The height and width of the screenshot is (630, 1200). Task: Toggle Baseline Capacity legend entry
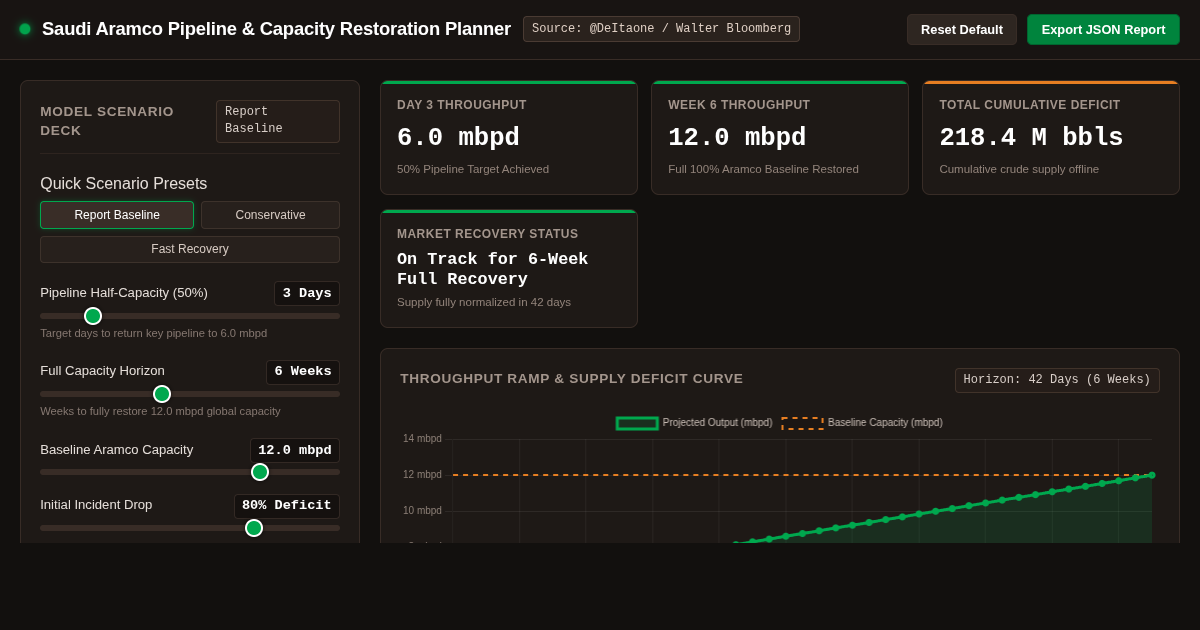tap(862, 423)
